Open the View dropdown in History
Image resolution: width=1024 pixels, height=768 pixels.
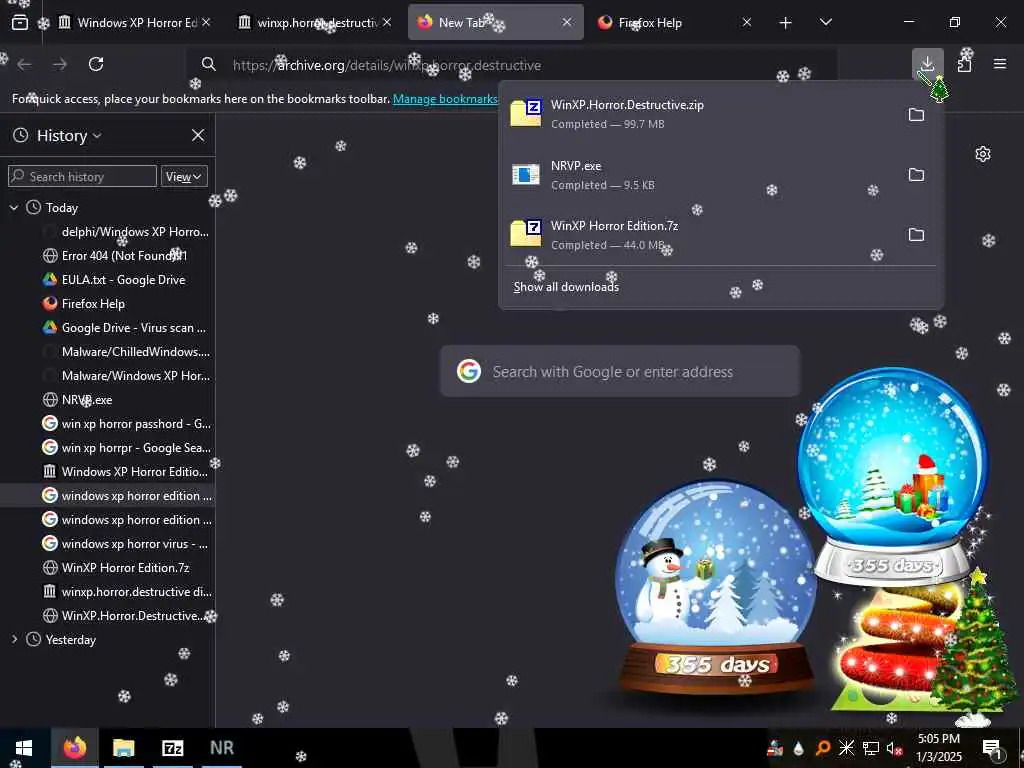point(184,176)
